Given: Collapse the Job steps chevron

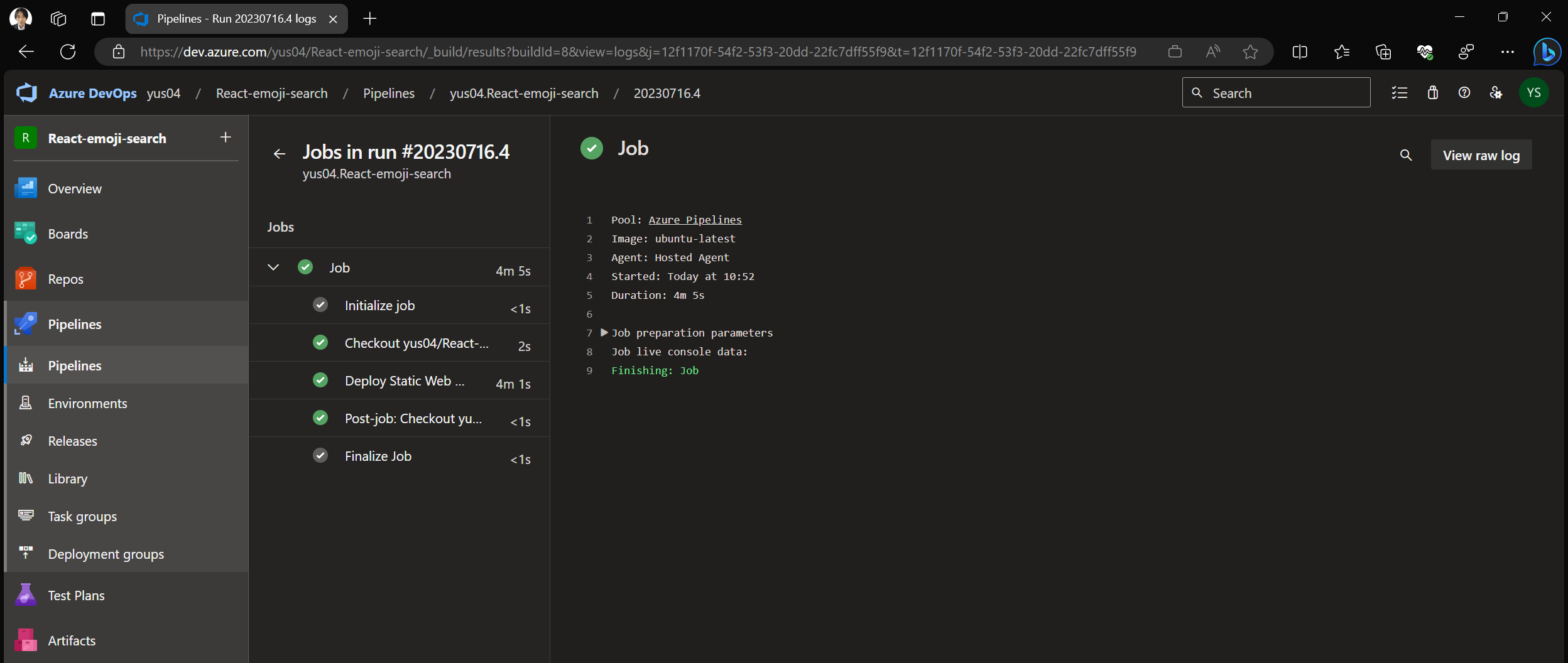Looking at the screenshot, I should (273, 267).
